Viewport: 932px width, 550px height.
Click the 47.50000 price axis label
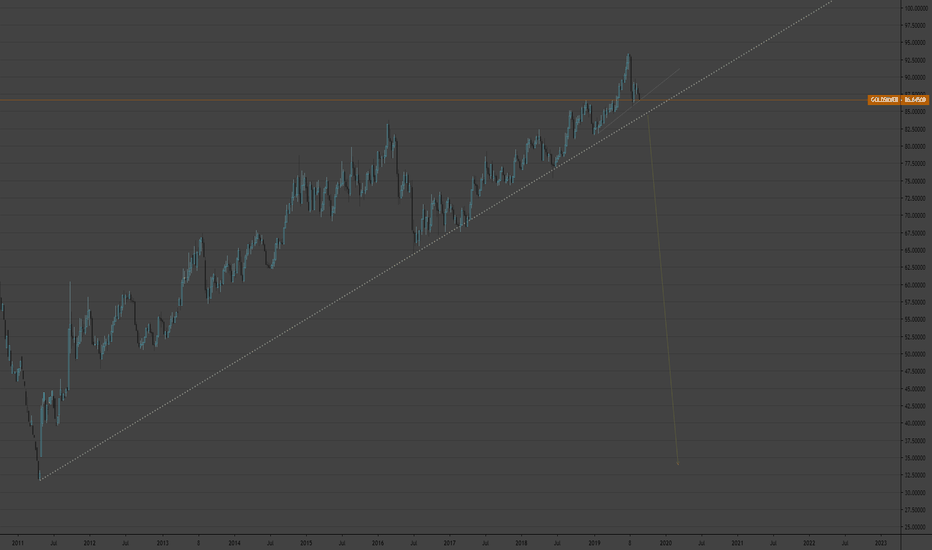click(x=915, y=371)
